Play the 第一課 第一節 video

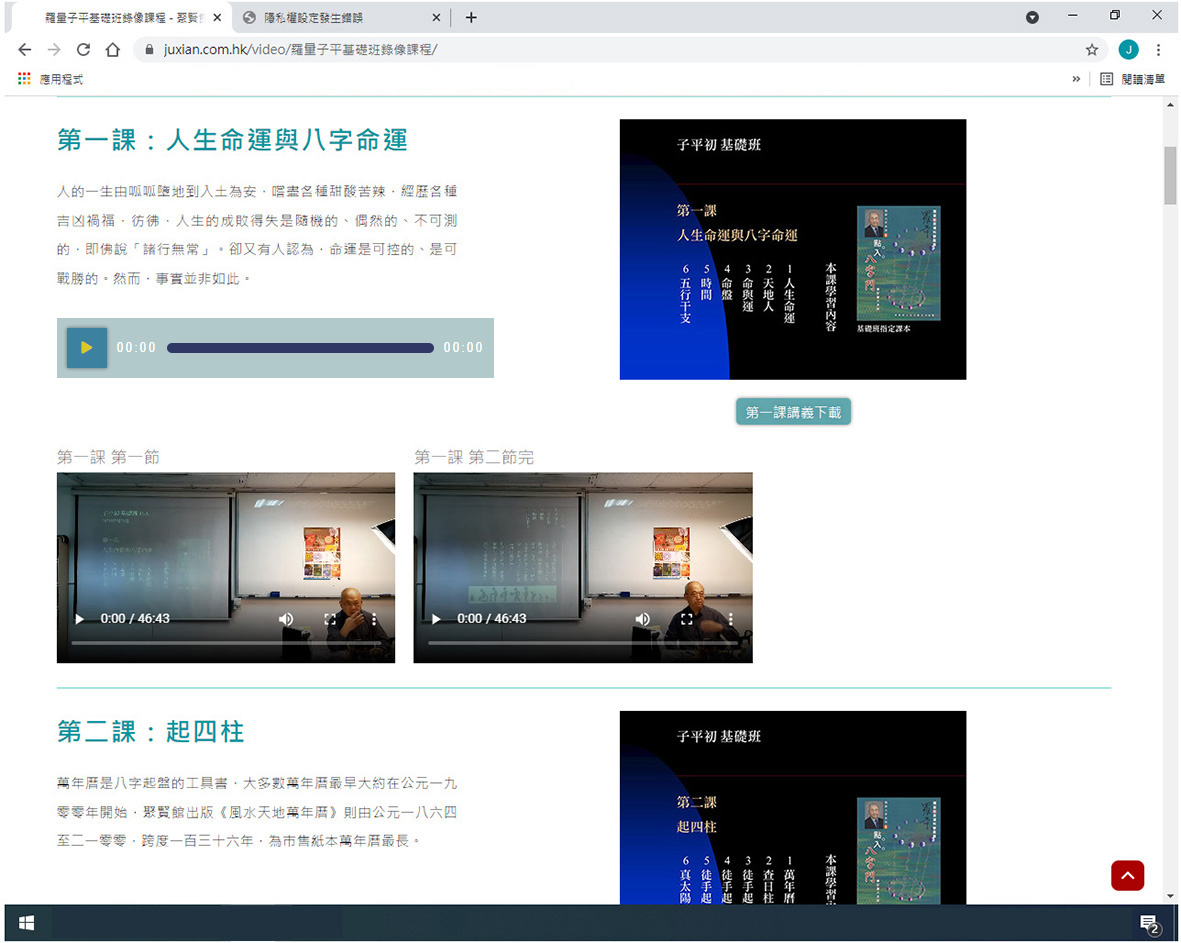click(x=79, y=619)
